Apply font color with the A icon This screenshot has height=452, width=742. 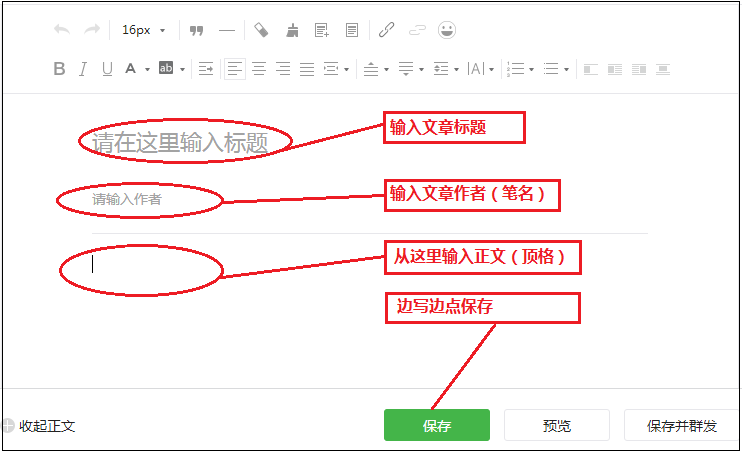130,69
